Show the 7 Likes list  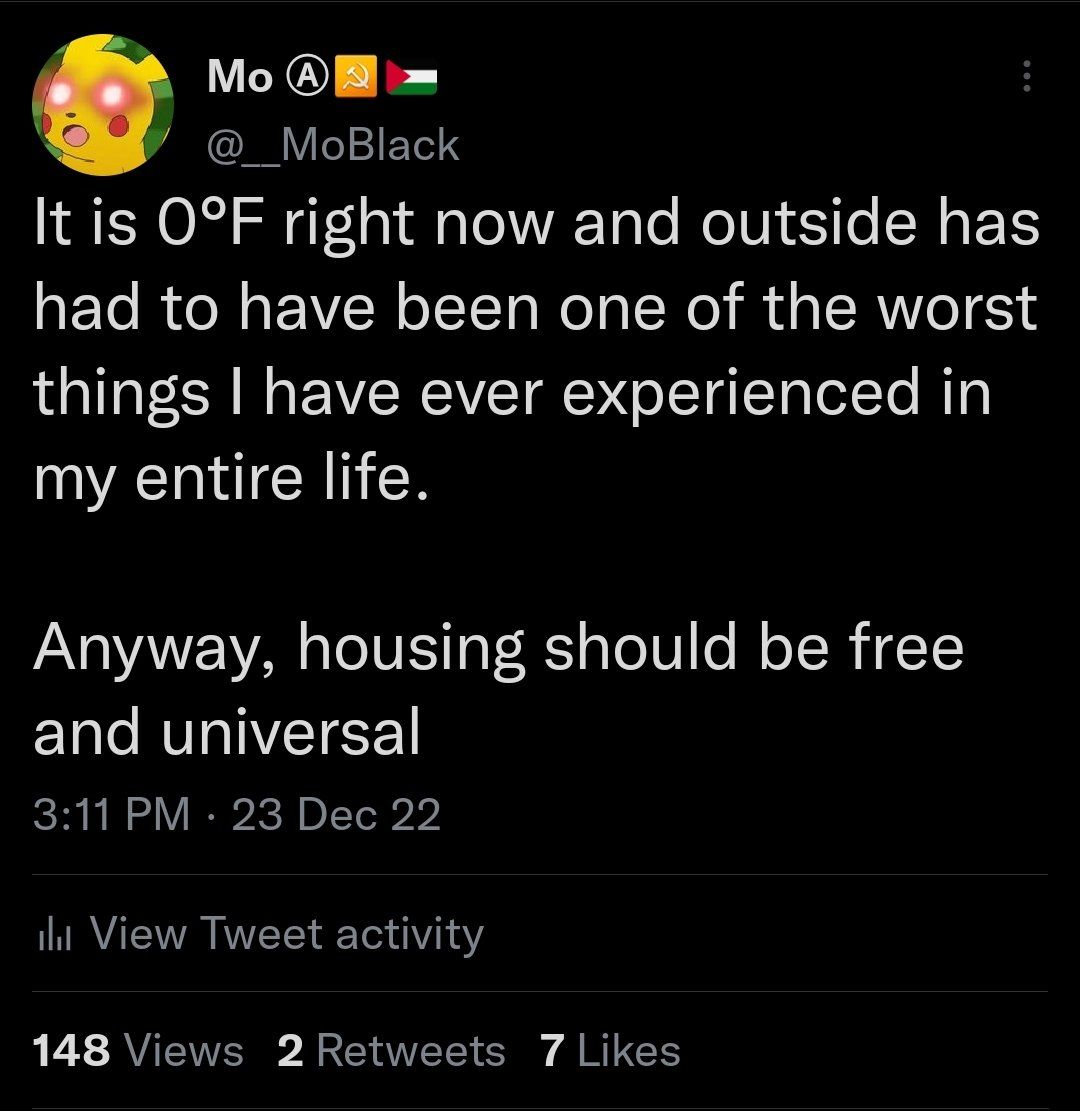tap(610, 1051)
